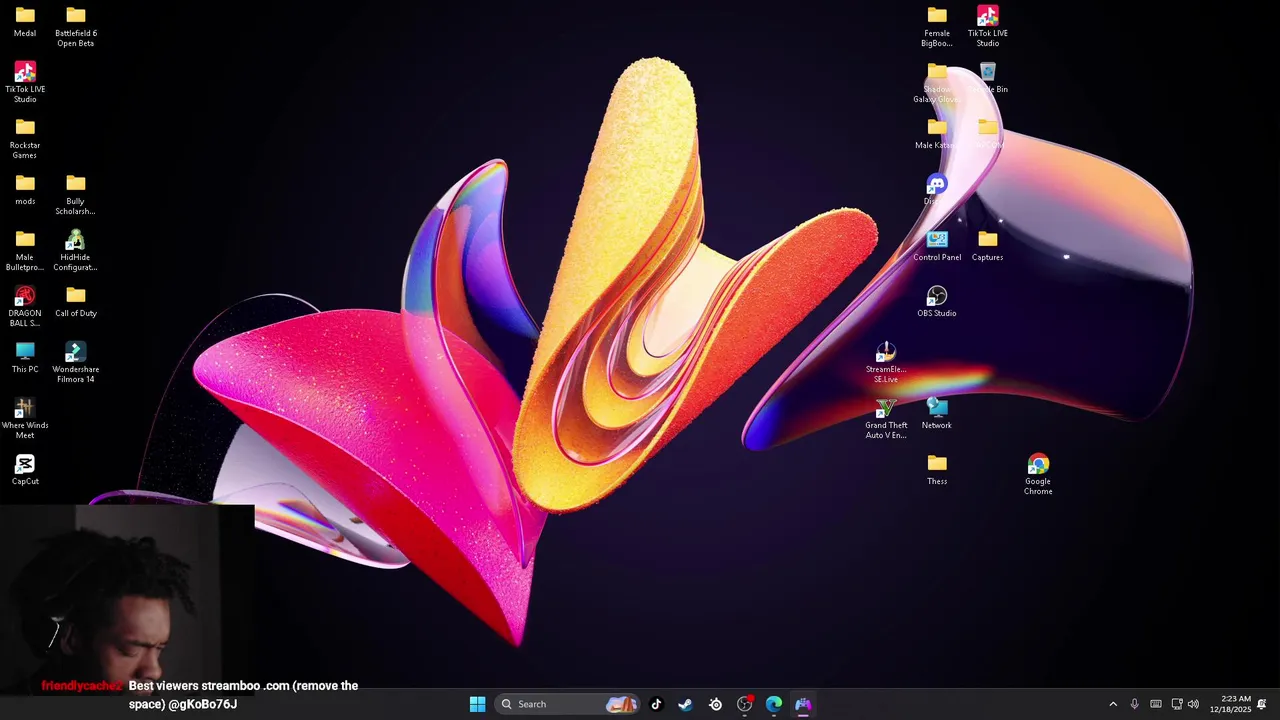The height and width of the screenshot is (720, 1280).
Task: Switch to purple game controller app in taskbar
Action: tap(803, 704)
